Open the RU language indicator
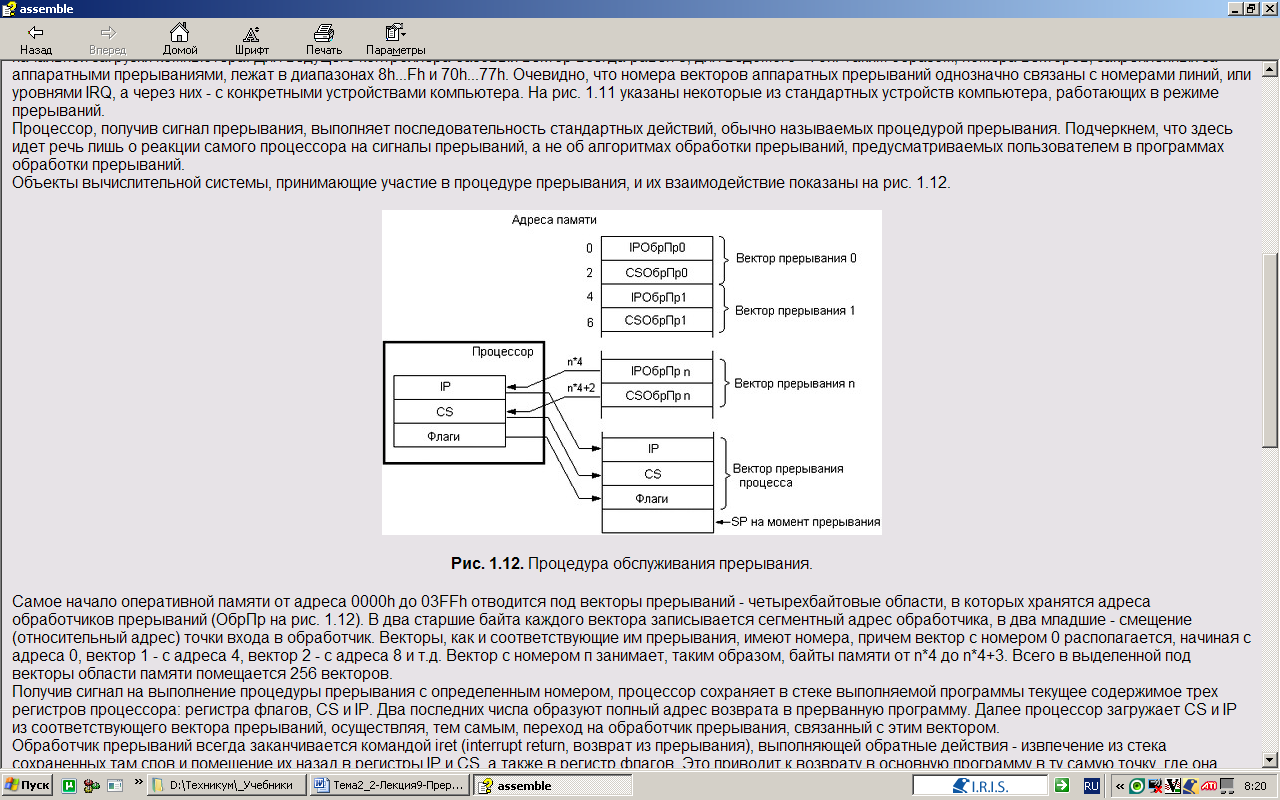This screenshot has height=800, width=1280. click(x=1093, y=786)
